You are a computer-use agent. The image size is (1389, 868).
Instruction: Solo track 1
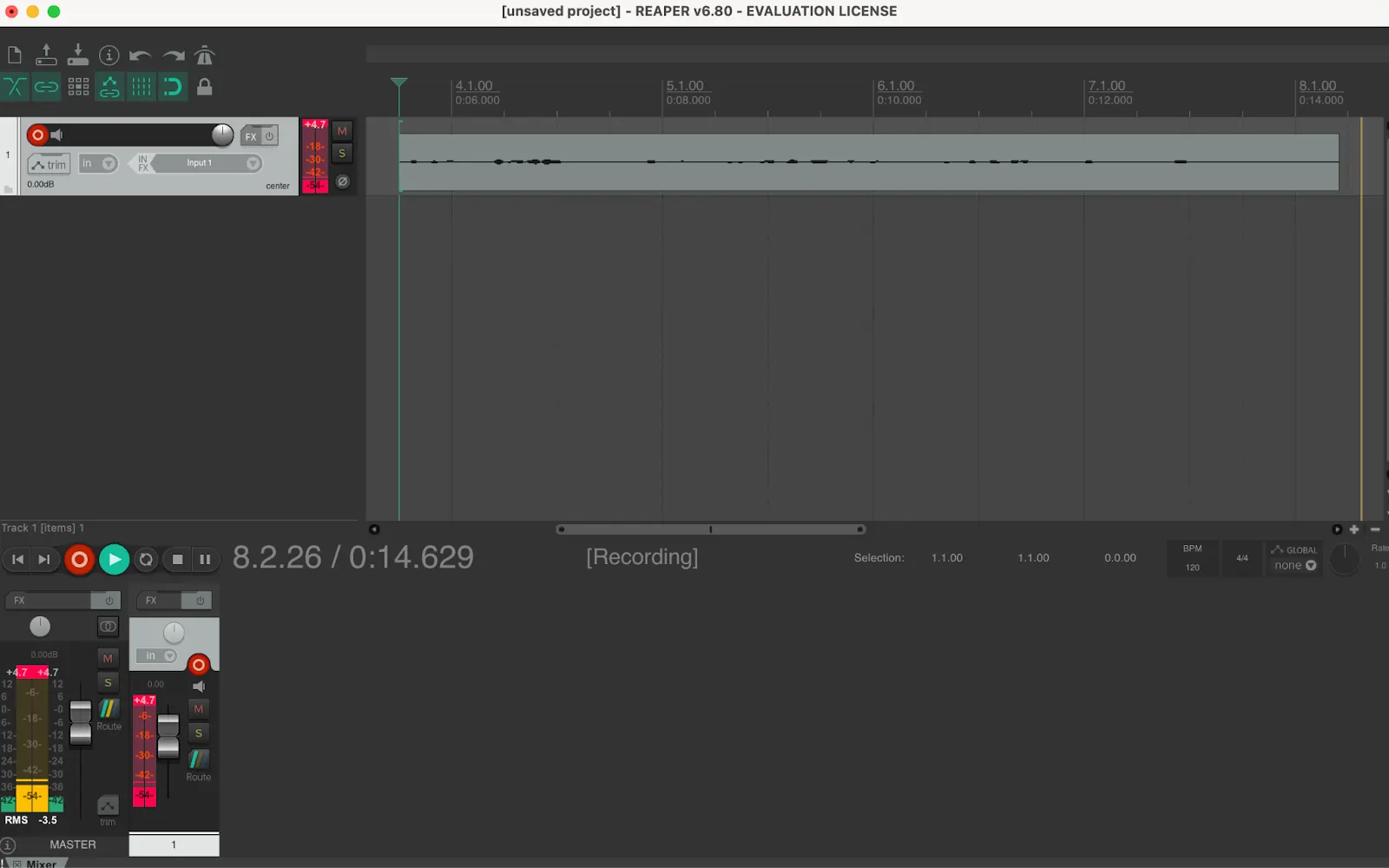tap(341, 153)
